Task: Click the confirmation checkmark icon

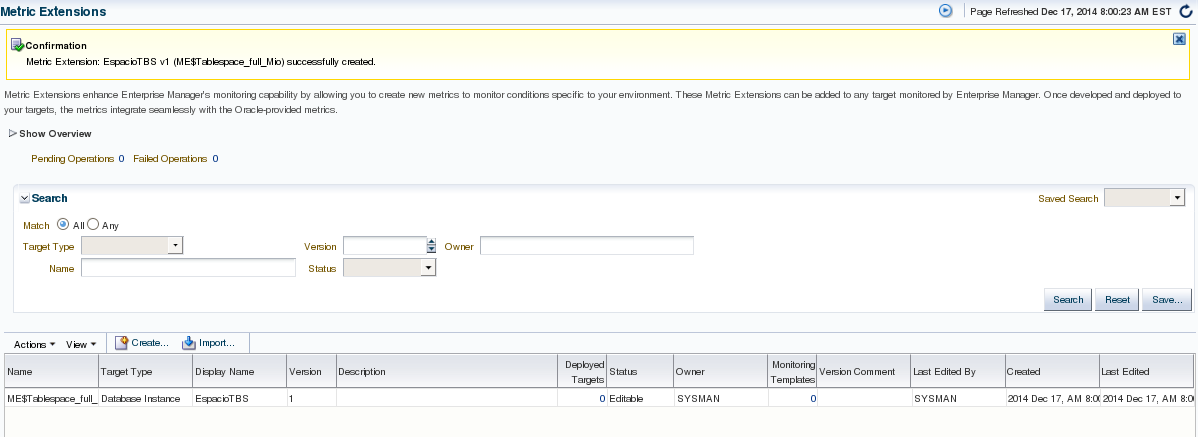Action: [17, 45]
